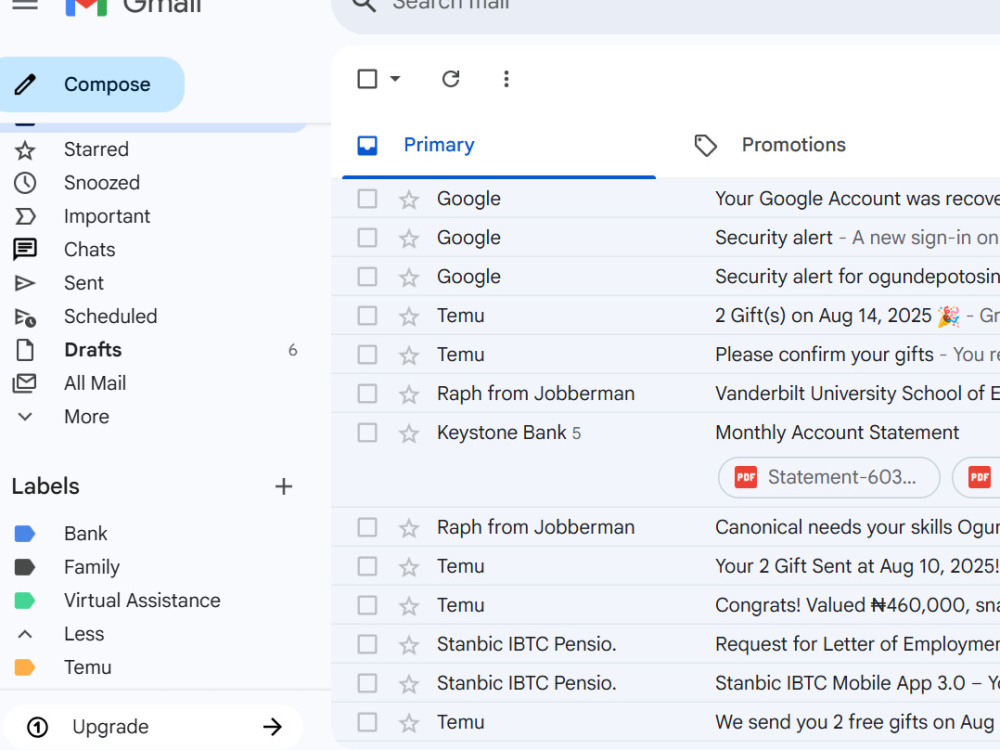Collapse labels list with Less
Image resolution: width=1000 pixels, height=750 pixels.
84,634
